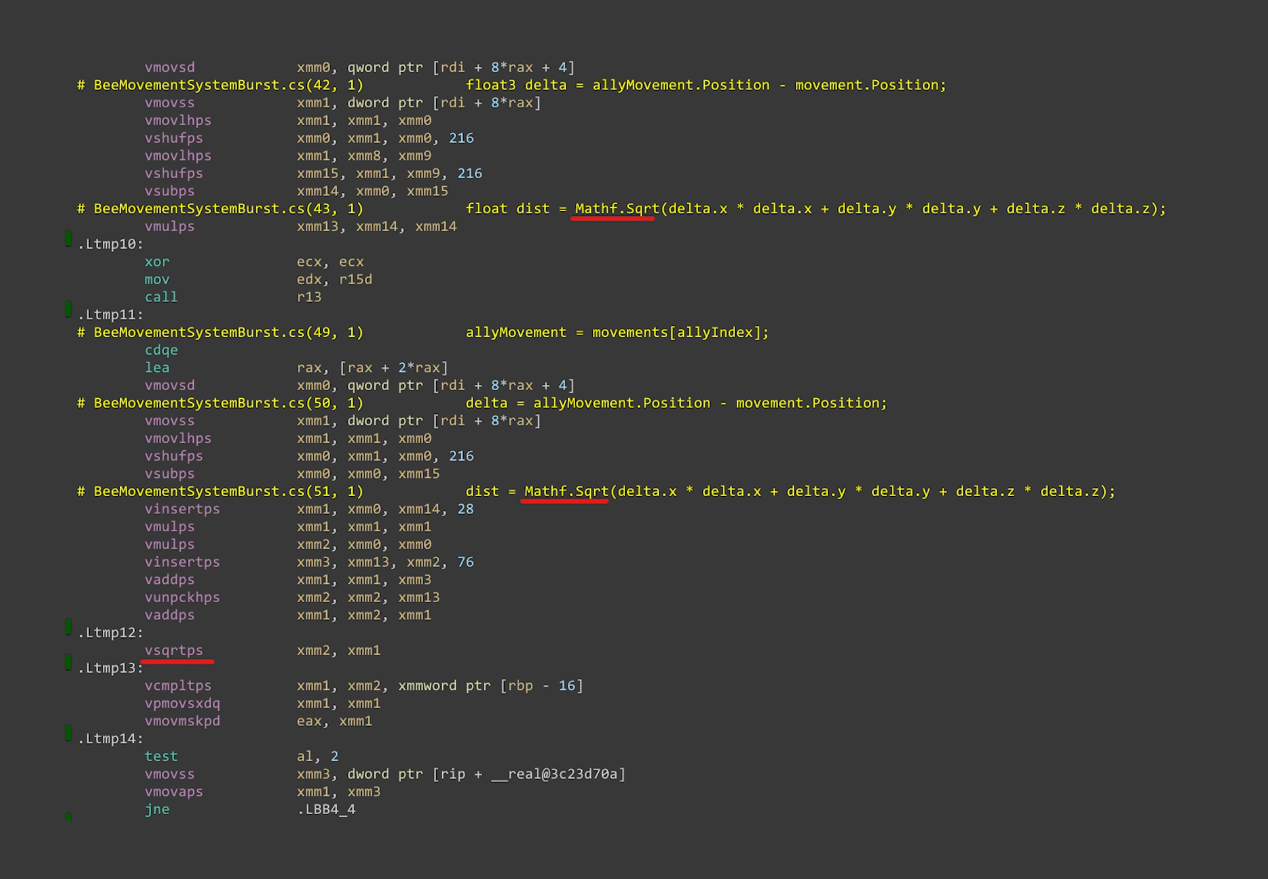Select the 'vsubps xmm0, xmm0, xmm15' instruction
1268x879 pixels.
click(x=292, y=474)
